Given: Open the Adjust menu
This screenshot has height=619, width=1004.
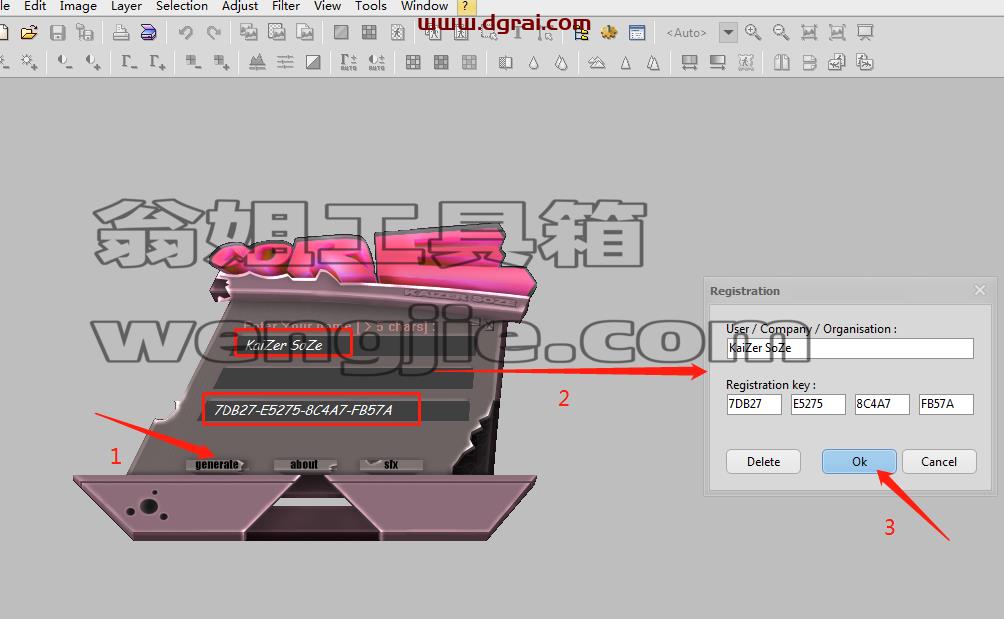Looking at the screenshot, I should tap(239, 6).
